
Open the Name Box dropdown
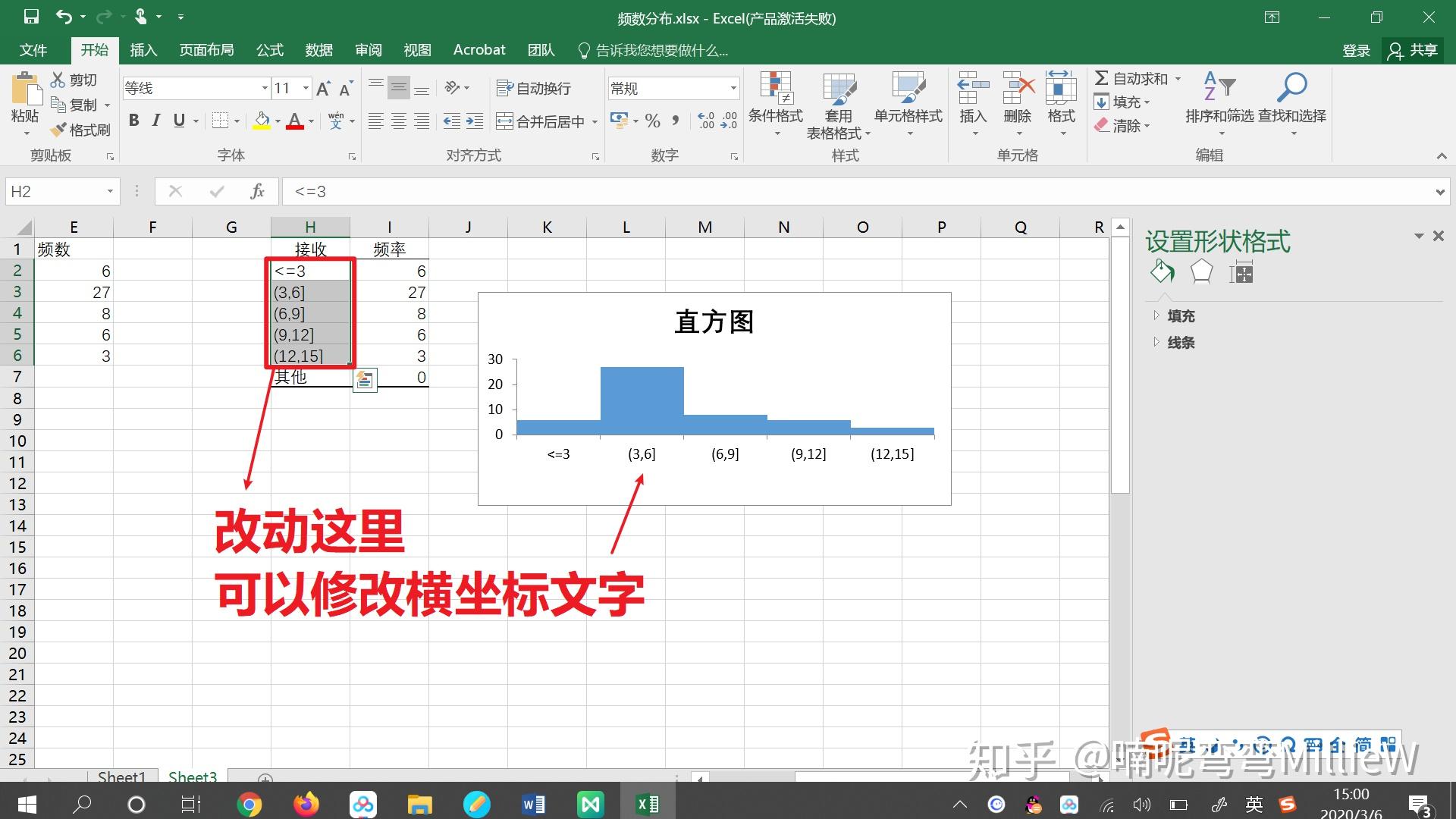coord(110,191)
